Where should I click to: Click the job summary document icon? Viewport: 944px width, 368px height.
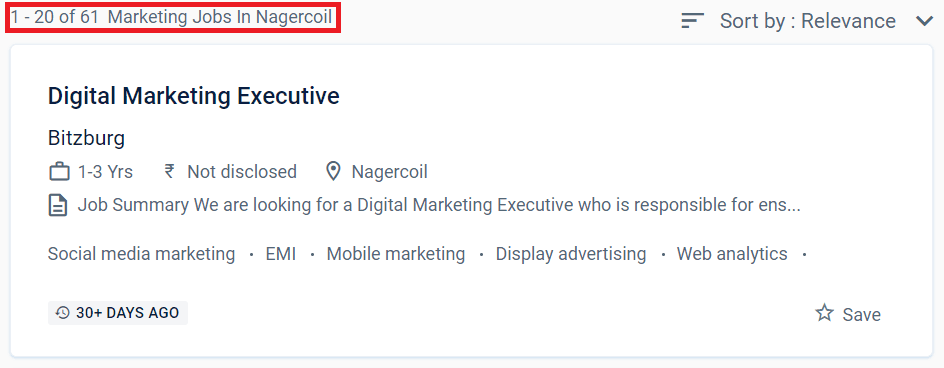58,206
